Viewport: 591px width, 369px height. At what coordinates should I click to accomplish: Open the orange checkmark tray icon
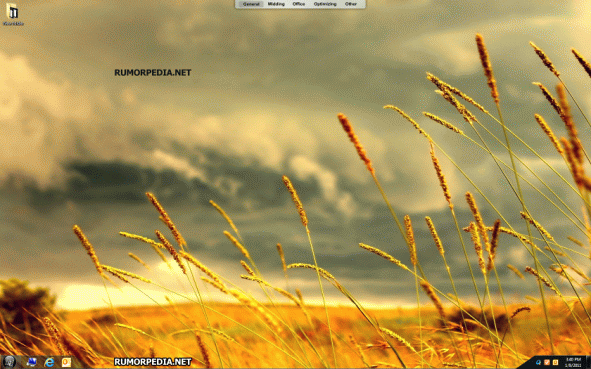pos(547,363)
